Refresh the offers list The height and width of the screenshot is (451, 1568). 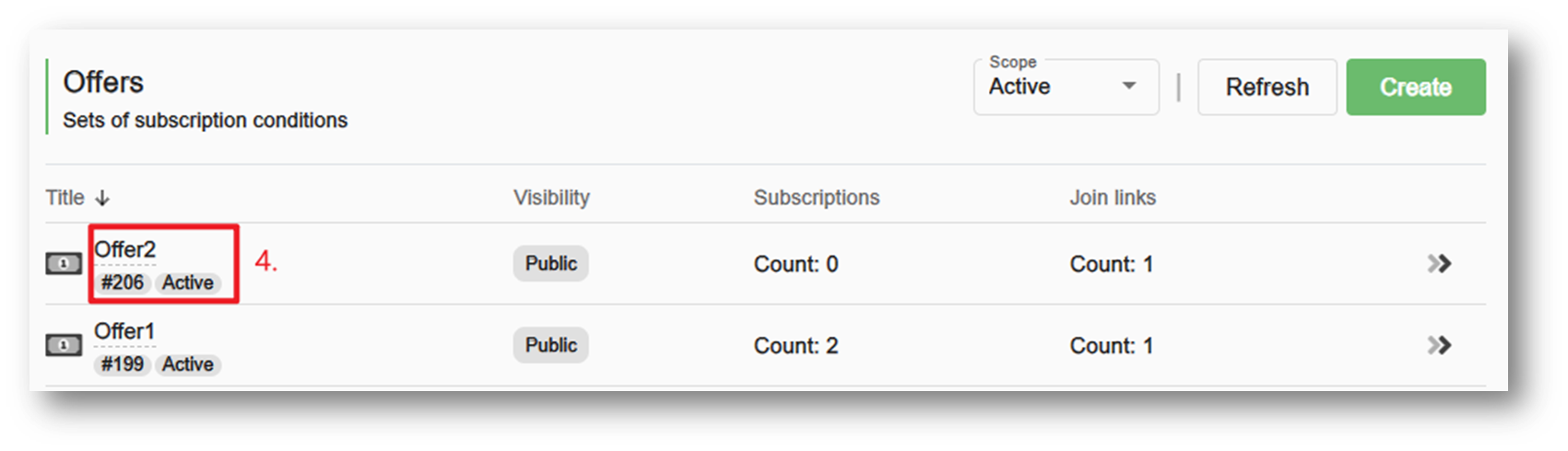click(x=1267, y=87)
